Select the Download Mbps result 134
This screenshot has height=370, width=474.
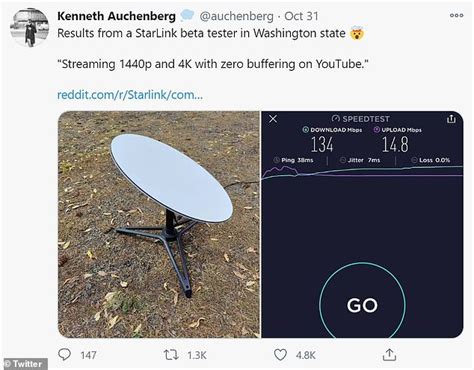(x=322, y=145)
